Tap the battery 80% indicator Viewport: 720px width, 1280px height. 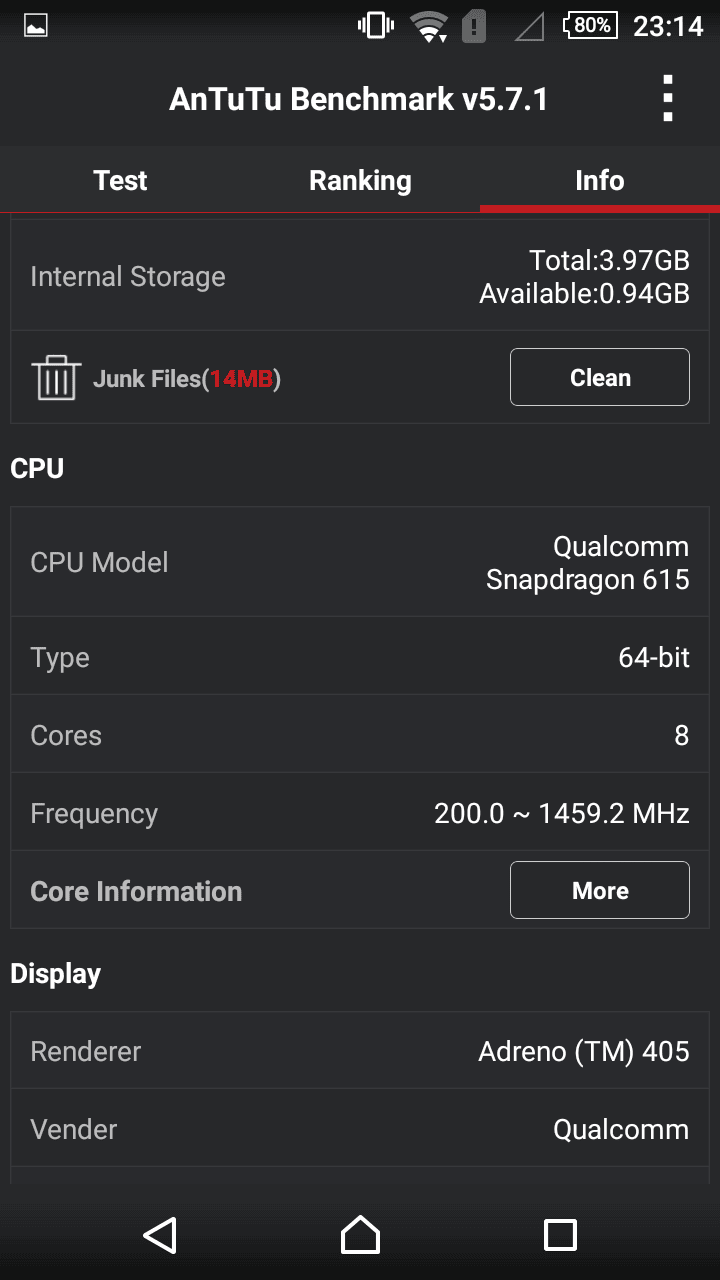tap(591, 26)
